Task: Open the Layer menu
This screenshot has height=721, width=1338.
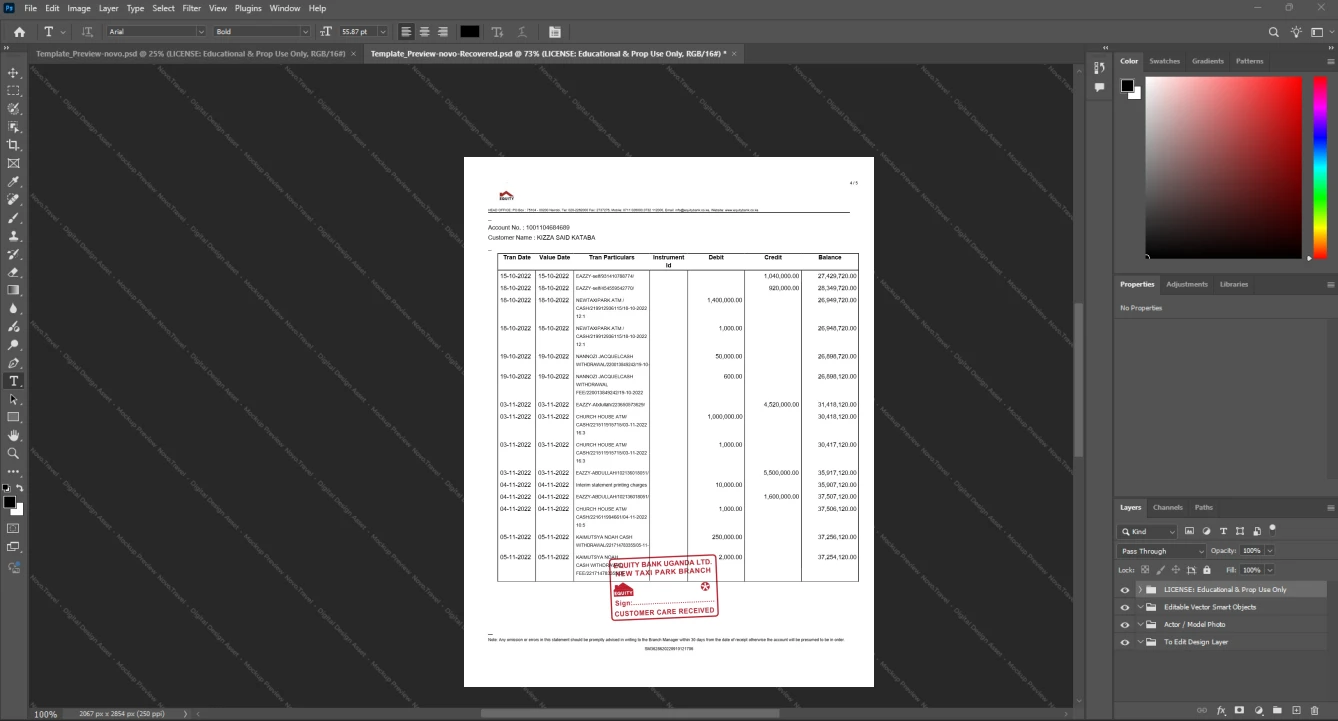Action: pos(108,8)
